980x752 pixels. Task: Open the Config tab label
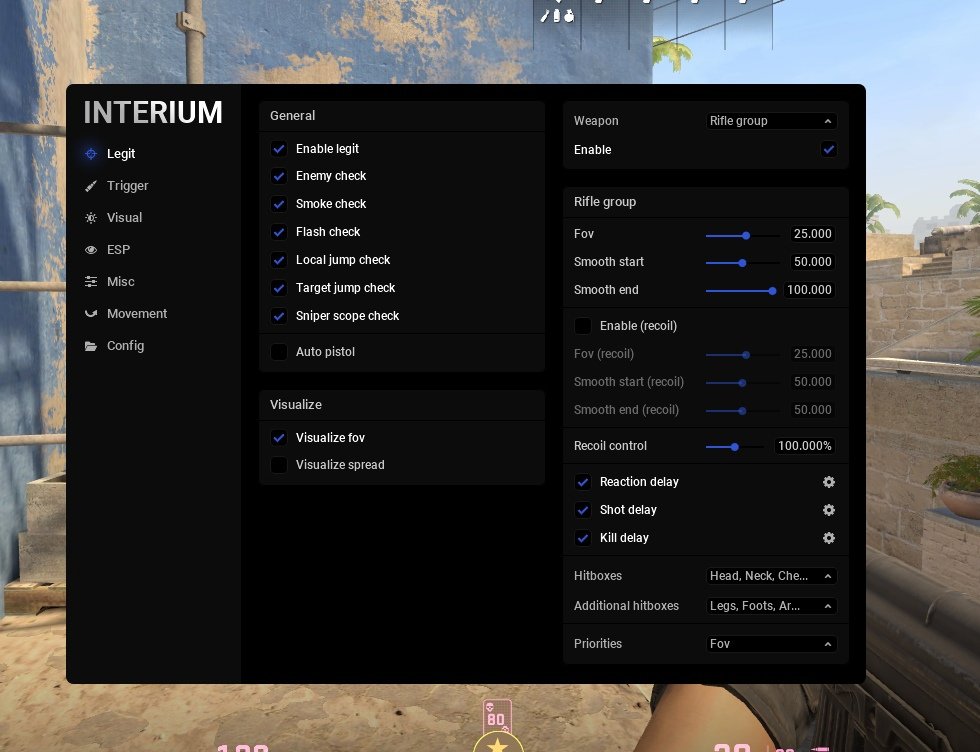pos(126,346)
